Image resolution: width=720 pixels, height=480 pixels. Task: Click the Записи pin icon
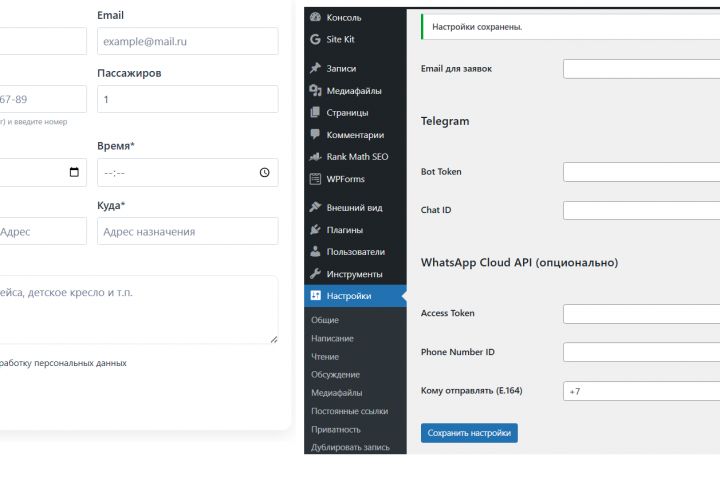tap(316, 68)
